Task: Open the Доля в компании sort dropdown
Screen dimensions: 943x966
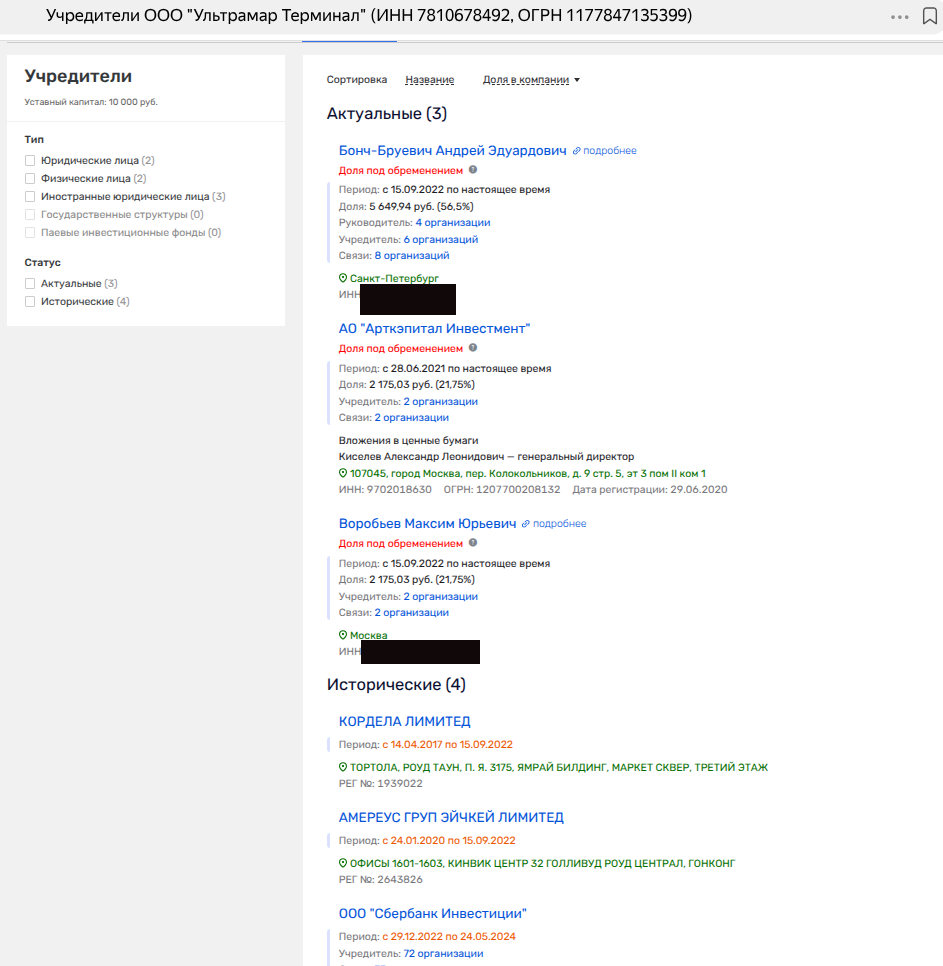Action: [531, 80]
